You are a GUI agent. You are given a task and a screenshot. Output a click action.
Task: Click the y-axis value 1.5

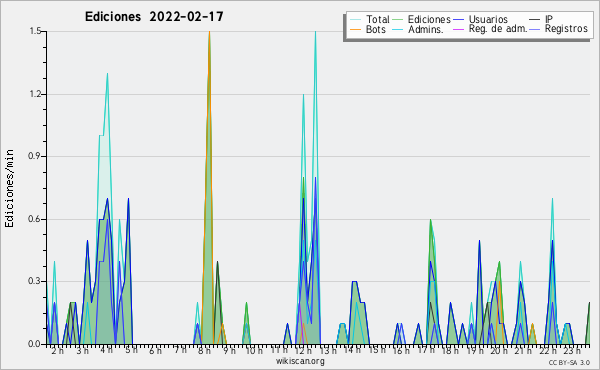tap(35, 31)
